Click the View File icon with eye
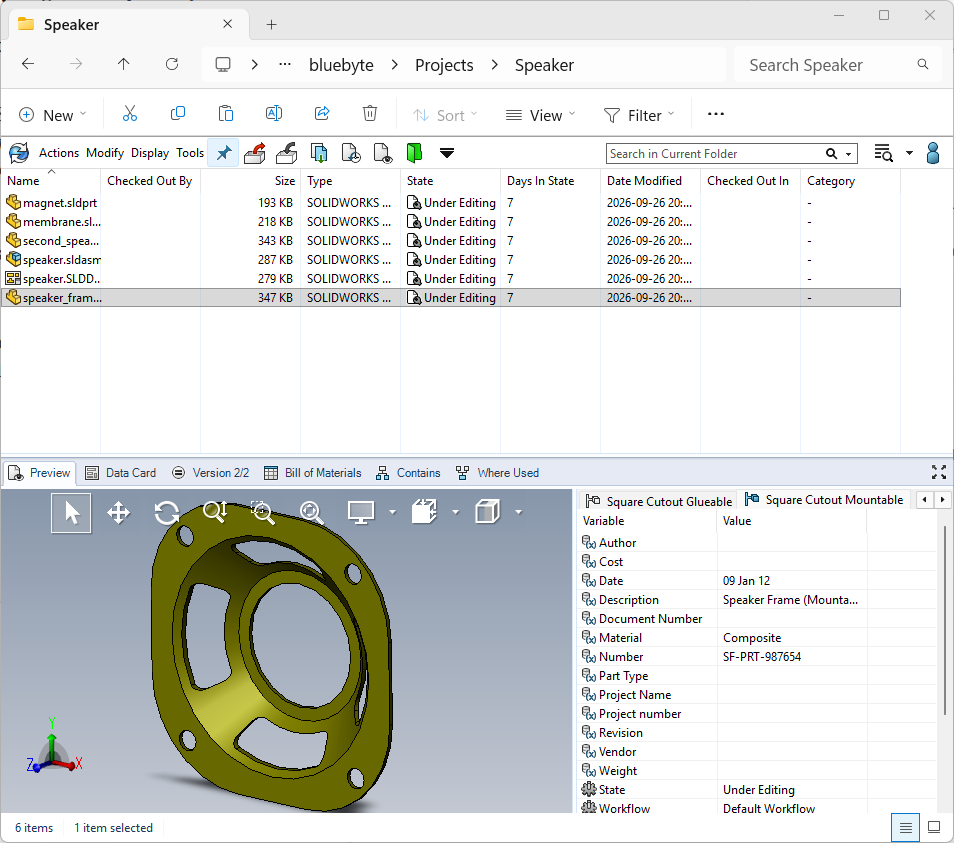This screenshot has width=954, height=843. tap(383, 153)
